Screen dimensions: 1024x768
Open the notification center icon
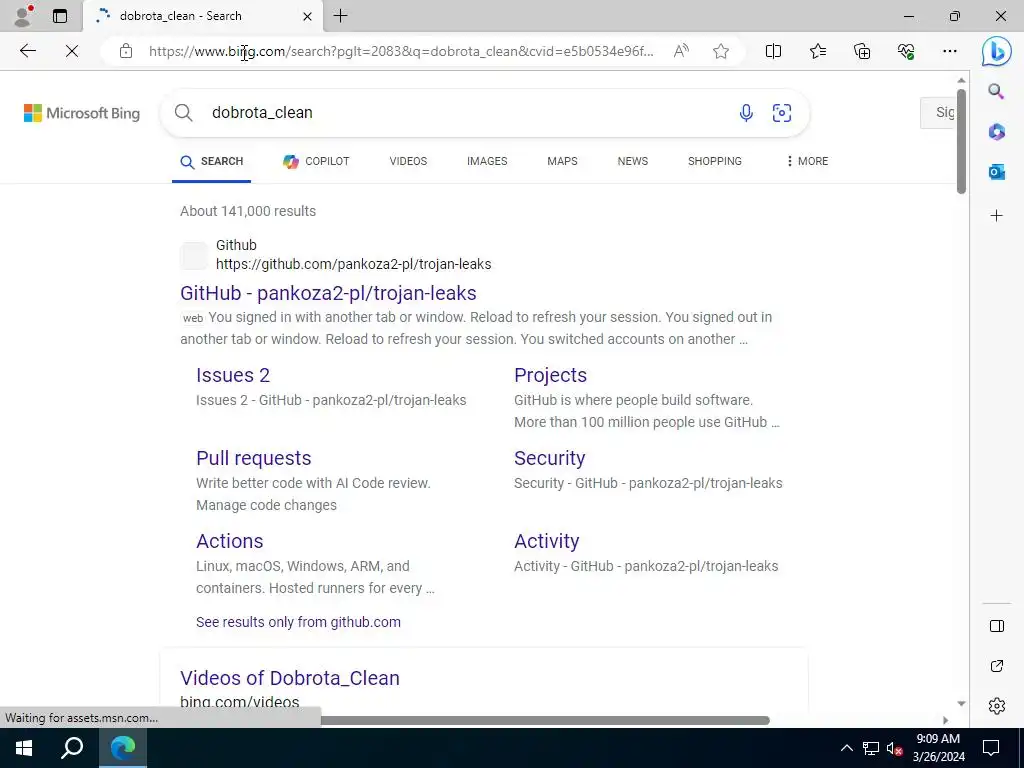(991, 748)
